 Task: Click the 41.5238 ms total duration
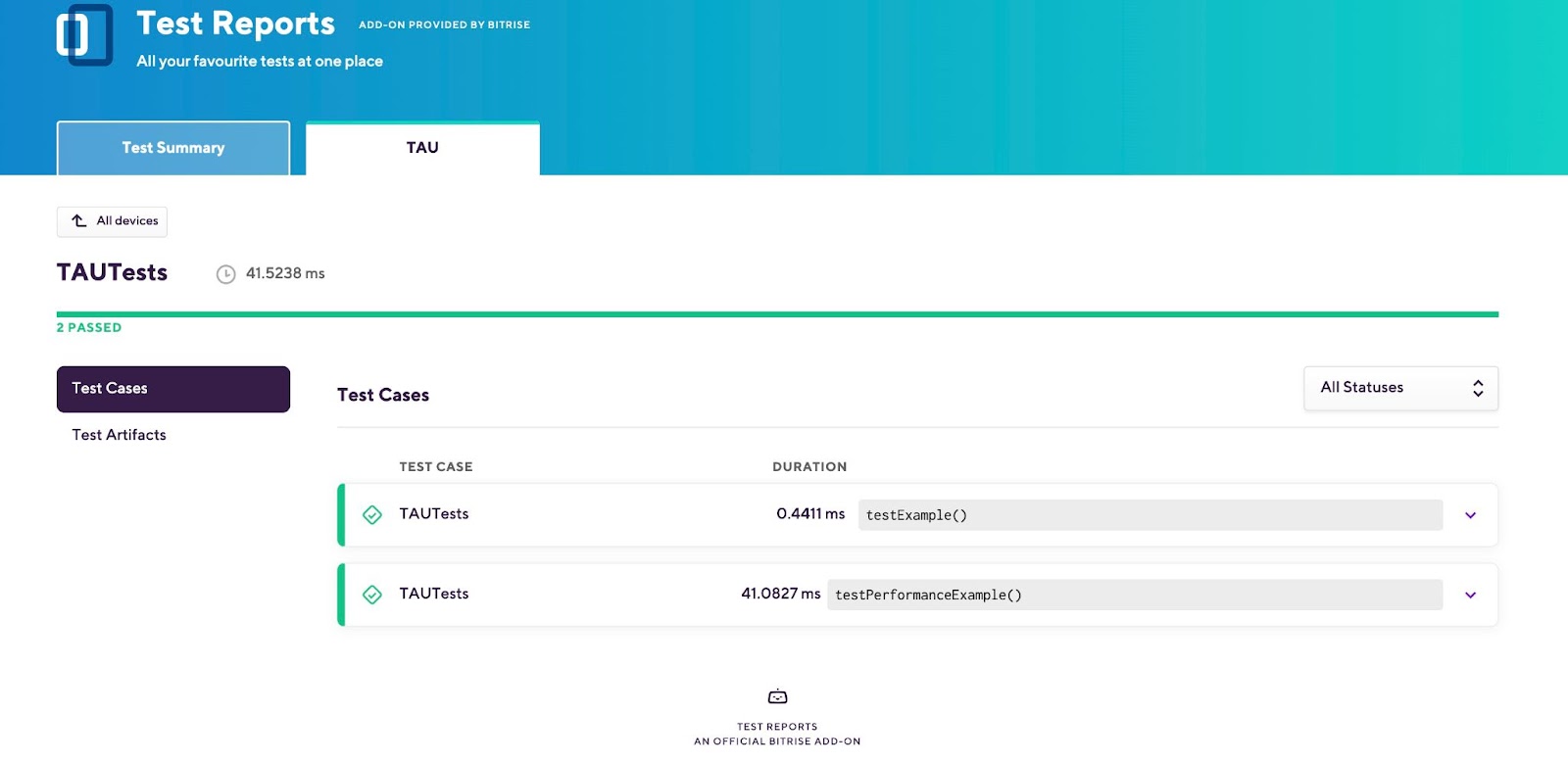point(285,273)
